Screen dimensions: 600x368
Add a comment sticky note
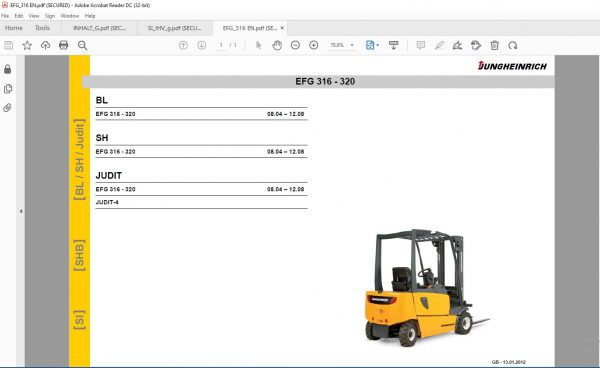[x=421, y=45]
